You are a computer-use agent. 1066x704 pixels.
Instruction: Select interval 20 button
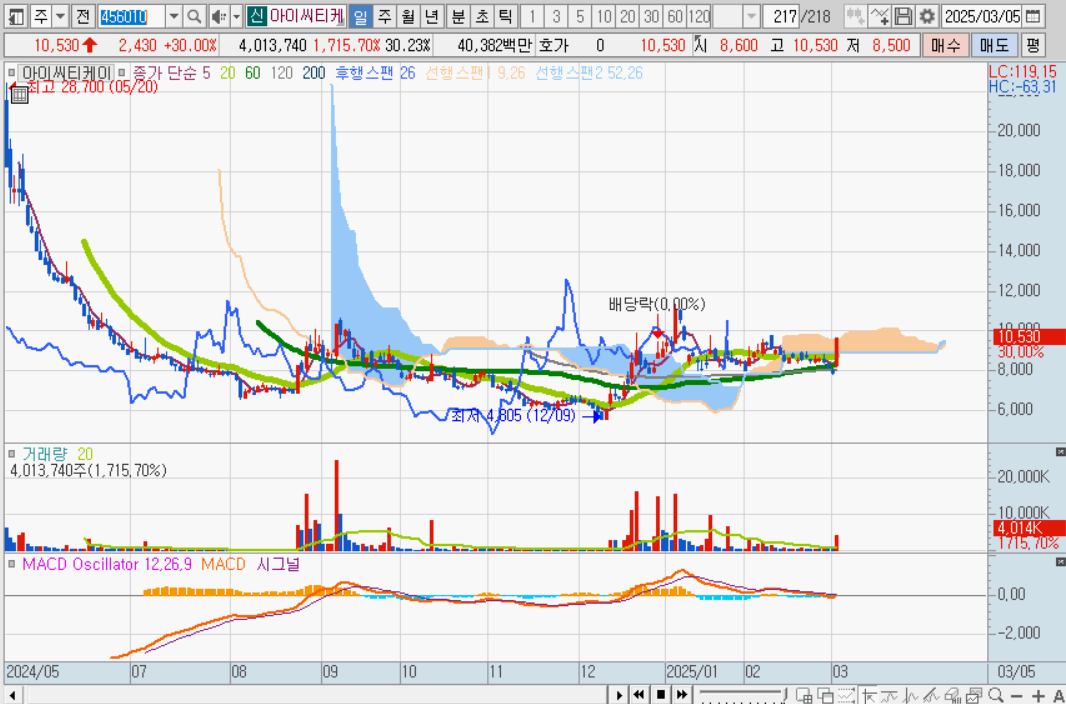click(x=629, y=16)
